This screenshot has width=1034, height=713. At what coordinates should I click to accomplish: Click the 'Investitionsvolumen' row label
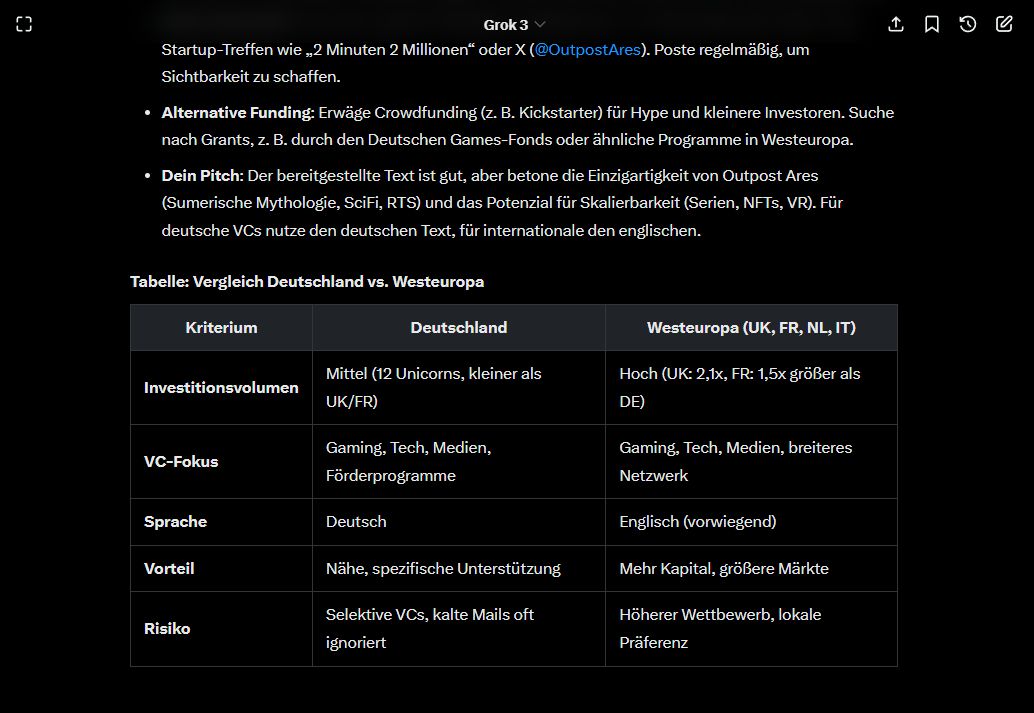(222, 387)
